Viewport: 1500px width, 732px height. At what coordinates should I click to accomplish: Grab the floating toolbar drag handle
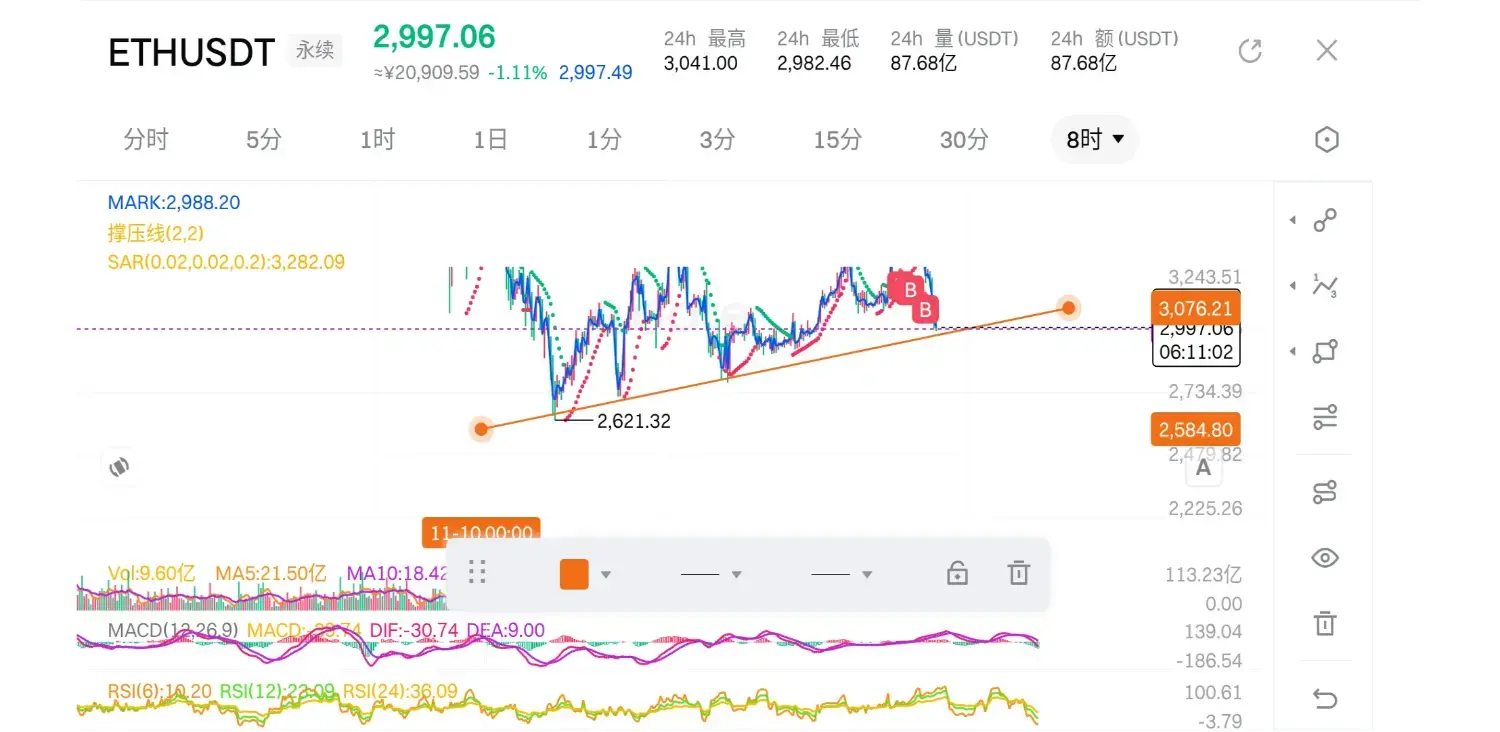(x=477, y=573)
